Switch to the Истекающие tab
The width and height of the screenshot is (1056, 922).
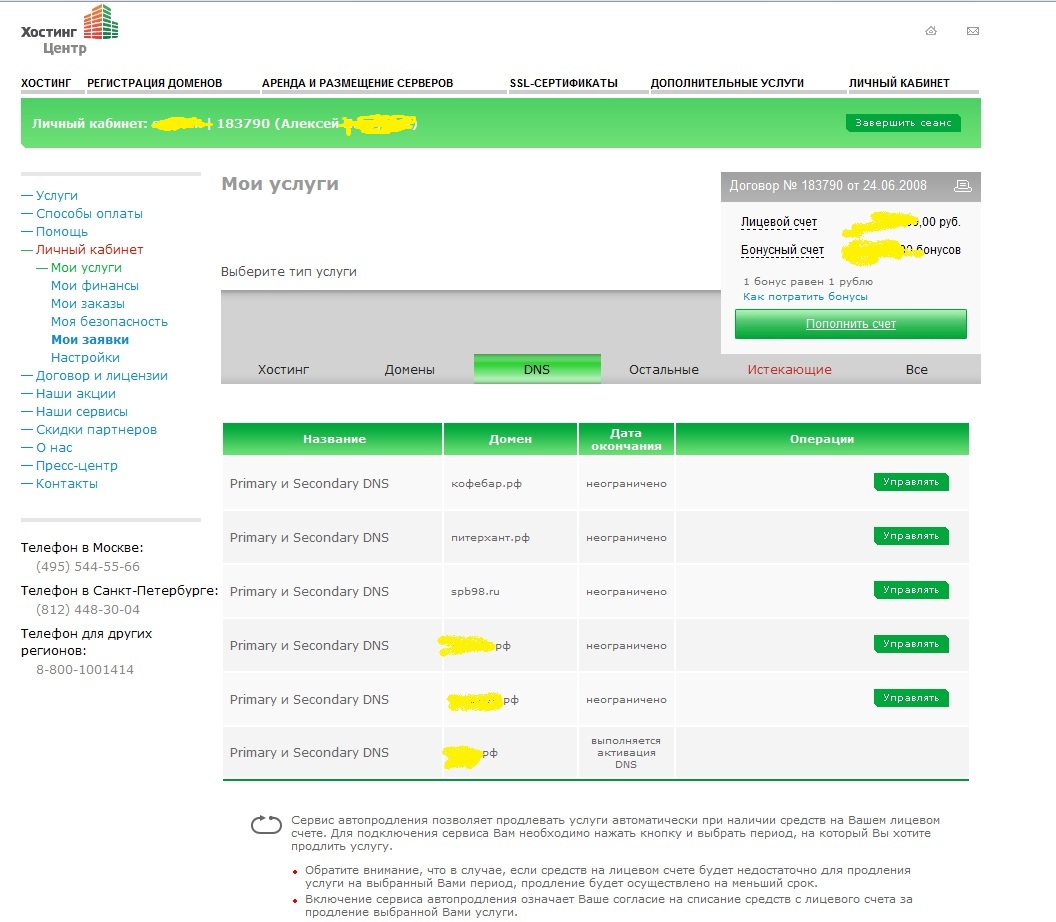(x=789, y=369)
